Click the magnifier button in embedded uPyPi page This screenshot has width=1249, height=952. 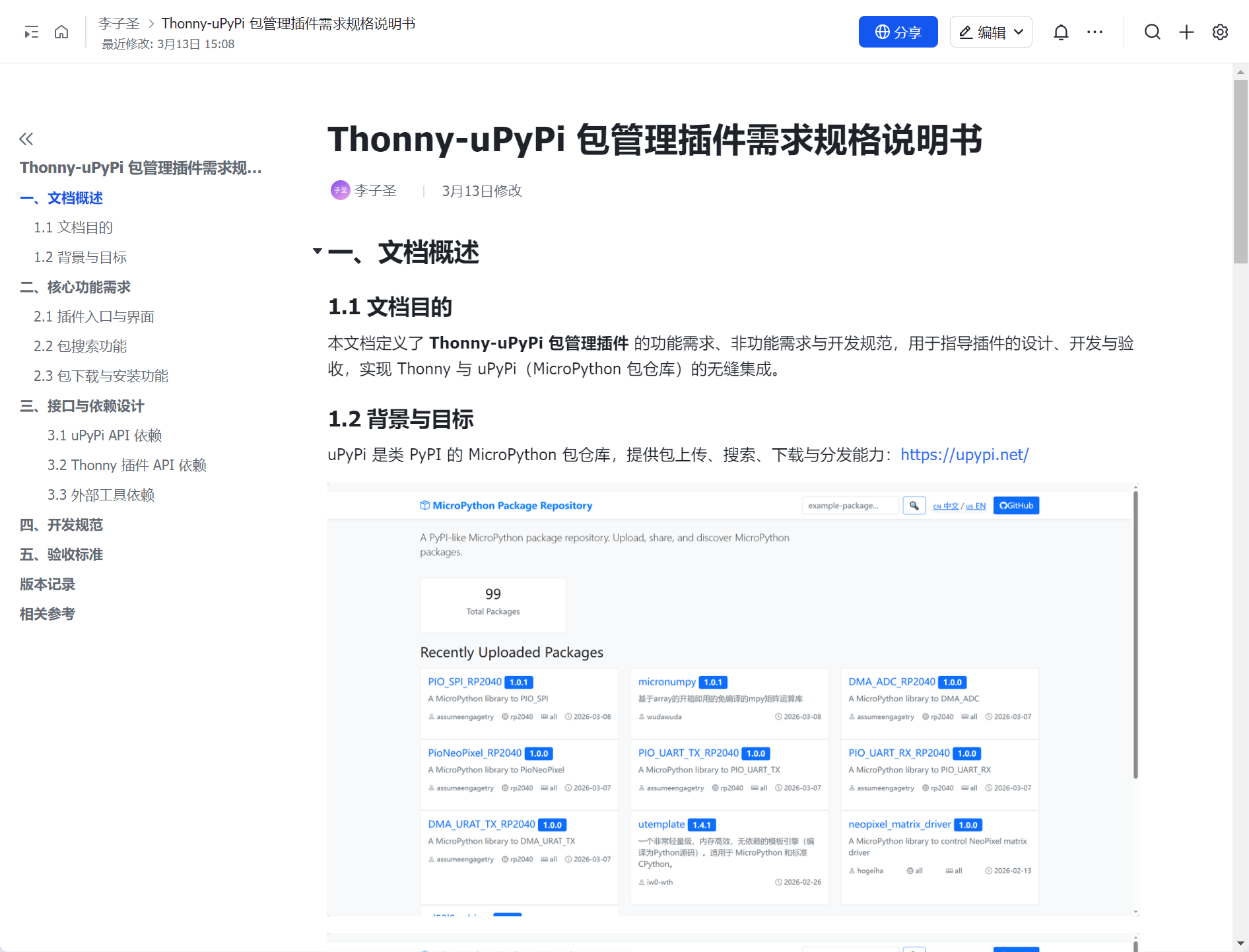tap(914, 506)
